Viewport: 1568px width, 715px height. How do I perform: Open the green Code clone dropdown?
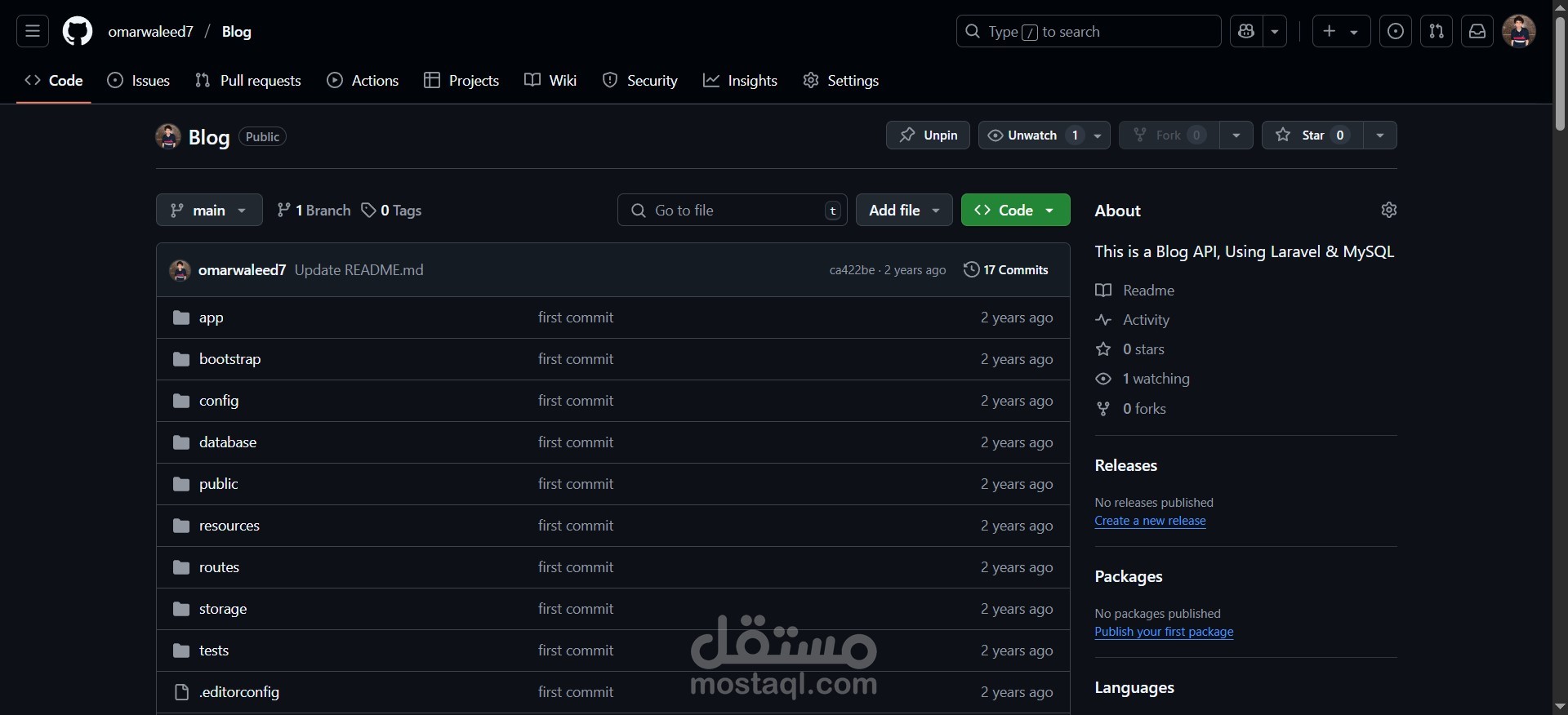(x=1015, y=210)
